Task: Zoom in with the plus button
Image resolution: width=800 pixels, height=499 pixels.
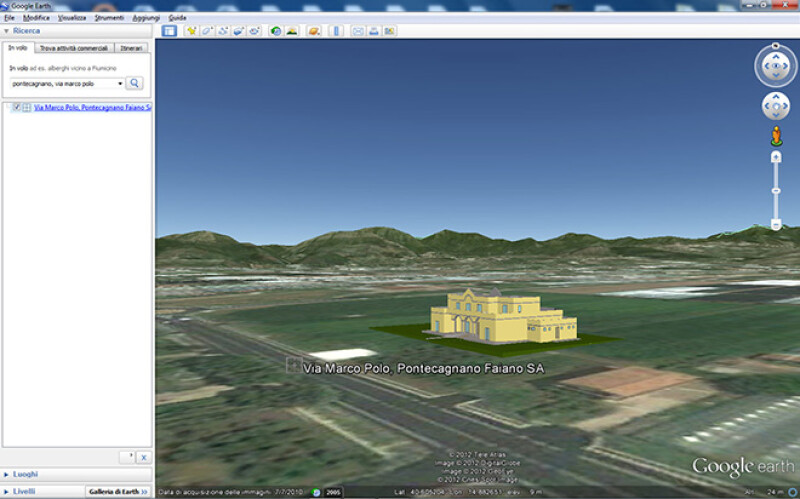Action: [776, 157]
